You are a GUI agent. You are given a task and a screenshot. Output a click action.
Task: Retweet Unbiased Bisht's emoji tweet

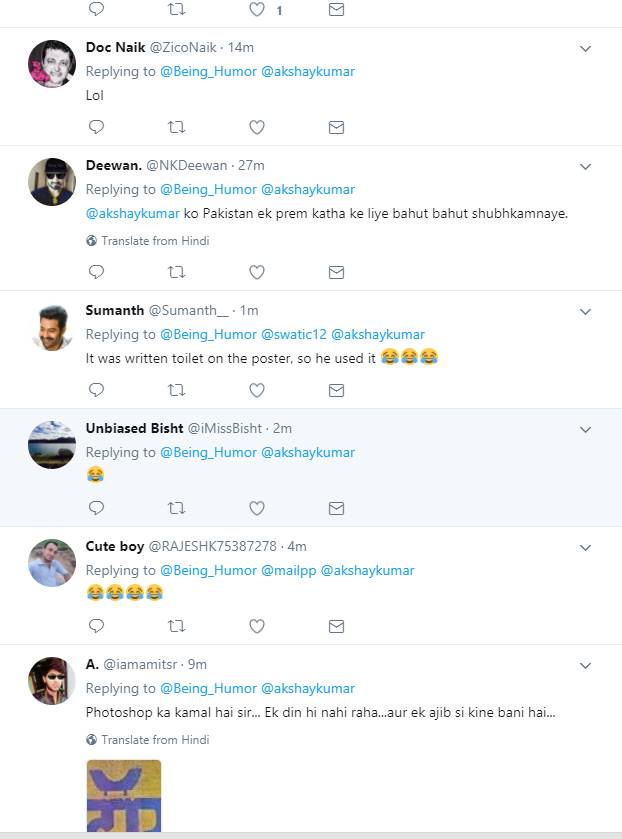click(176, 508)
